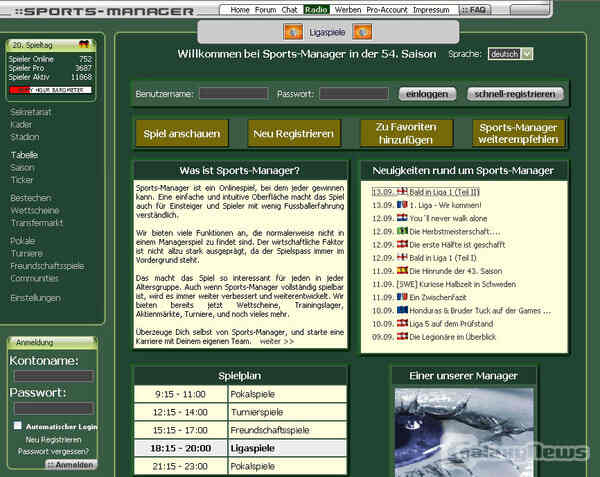The width and height of the screenshot is (600, 477).
Task: Open Pro-Account in the top navigation
Action: pyautogui.click(x=386, y=9)
